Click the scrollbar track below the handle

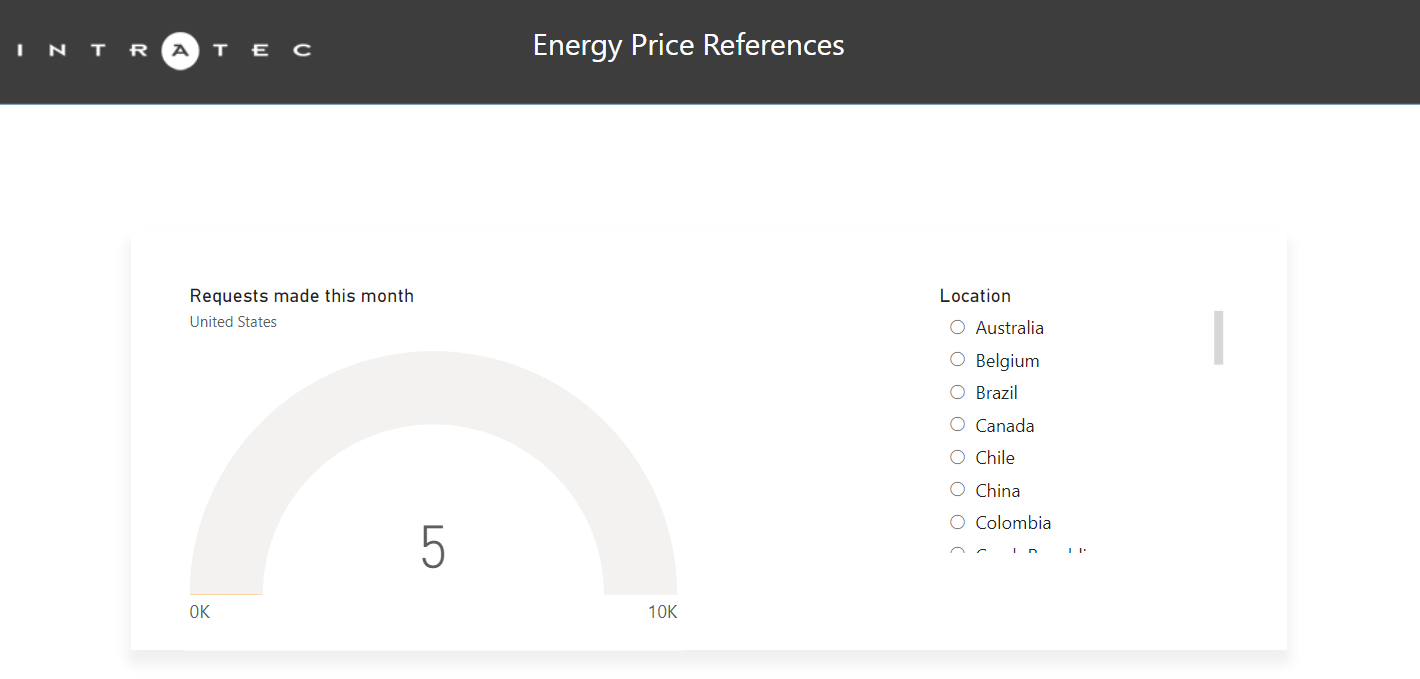click(1218, 460)
